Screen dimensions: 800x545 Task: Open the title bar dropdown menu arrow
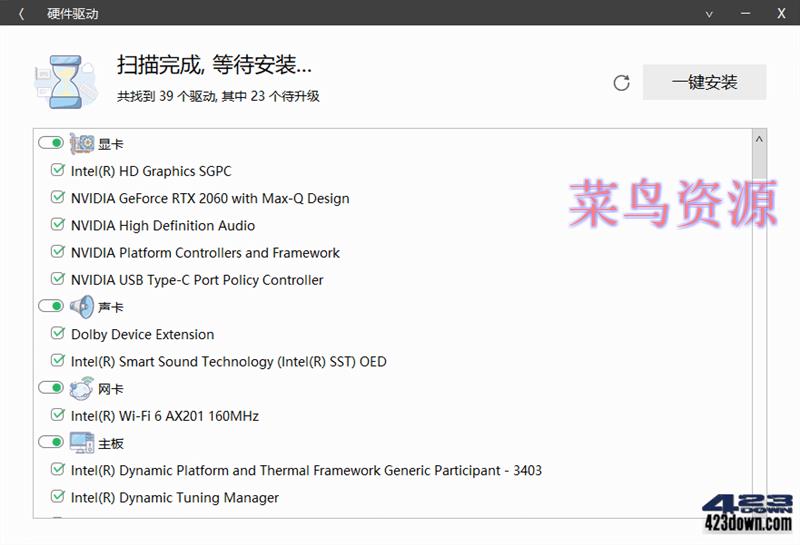[x=709, y=14]
